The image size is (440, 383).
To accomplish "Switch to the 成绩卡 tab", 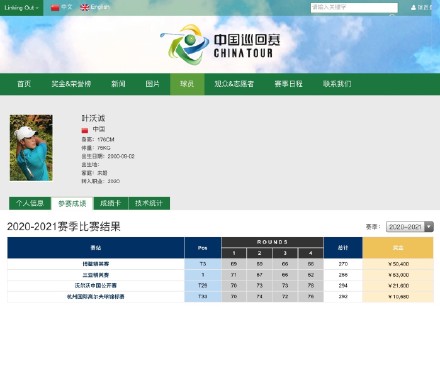I will click(x=111, y=203).
